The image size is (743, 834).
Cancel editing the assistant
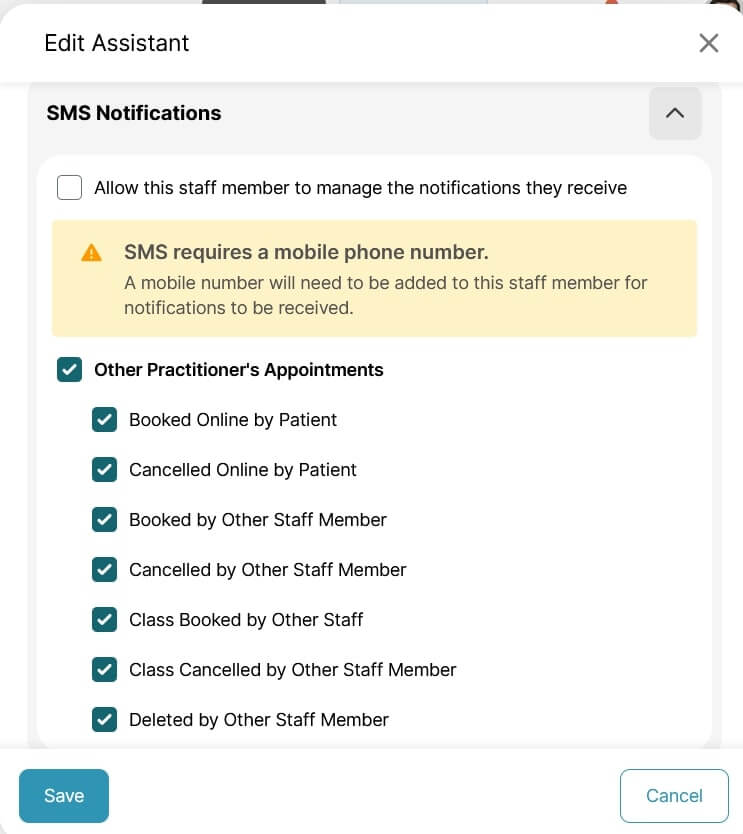tap(673, 795)
